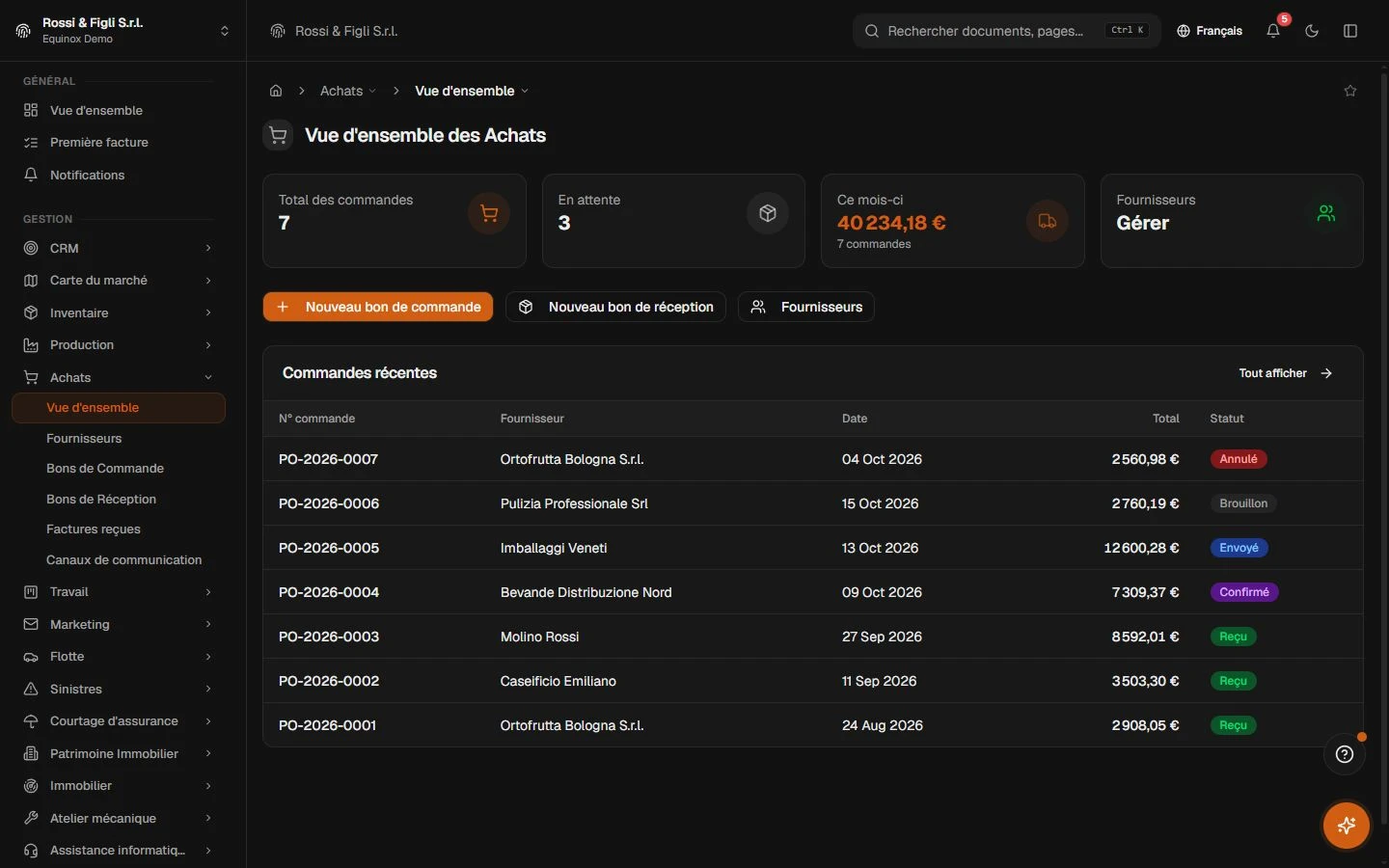Expand the Vue d'ensemble breadcrumb dropdown
Viewport: 1389px width, 868px height.
472,91
